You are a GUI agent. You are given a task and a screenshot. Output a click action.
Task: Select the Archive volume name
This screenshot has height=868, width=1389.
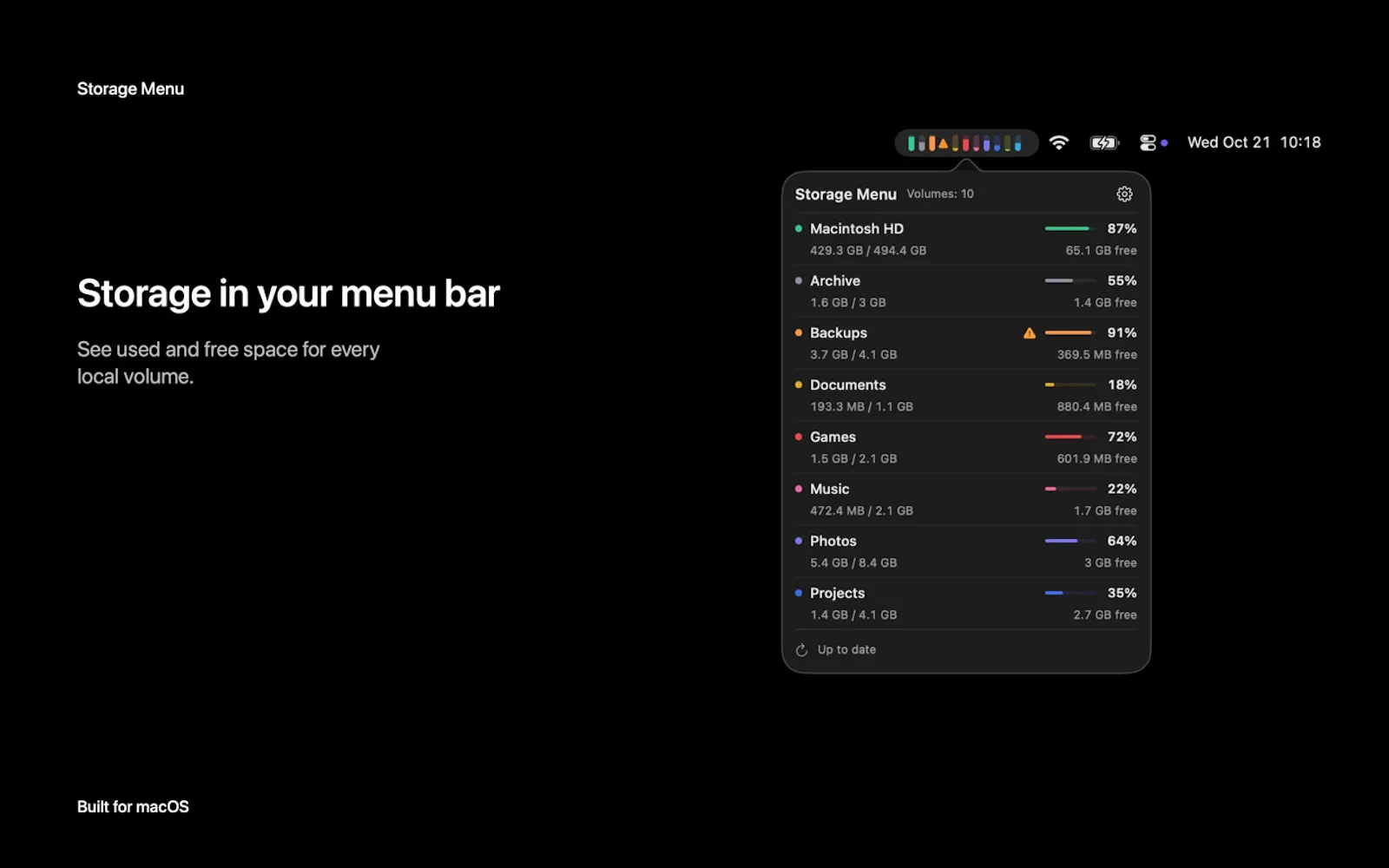(835, 280)
